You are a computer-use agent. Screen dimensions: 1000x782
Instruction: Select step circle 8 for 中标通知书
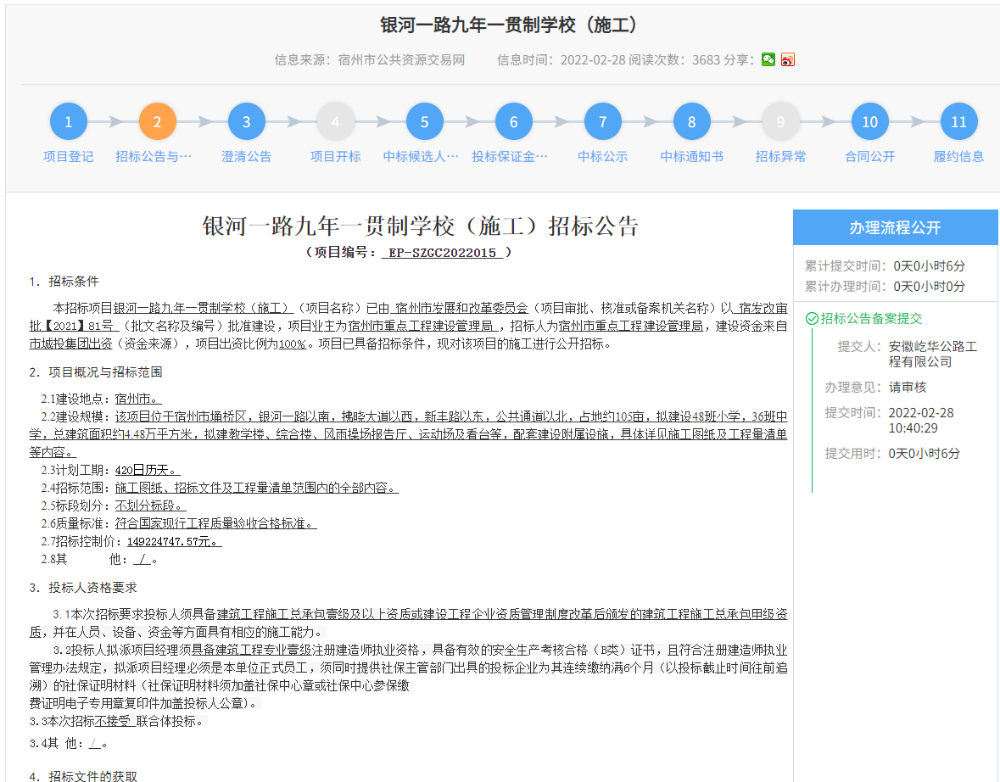tap(691, 121)
